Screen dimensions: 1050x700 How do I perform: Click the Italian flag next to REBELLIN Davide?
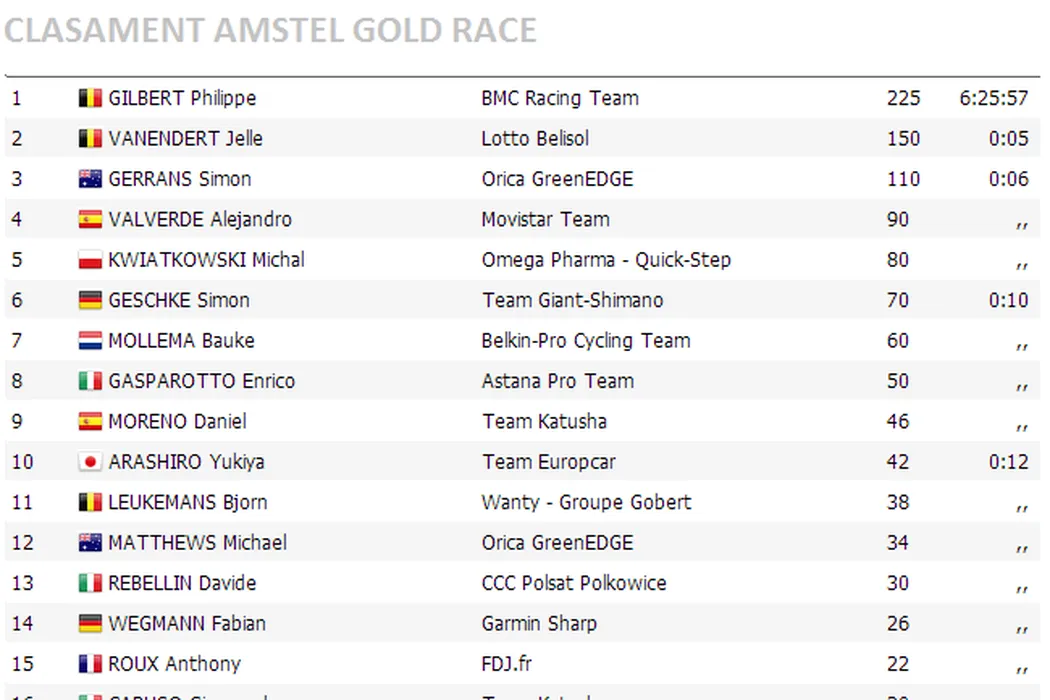[x=90, y=583]
